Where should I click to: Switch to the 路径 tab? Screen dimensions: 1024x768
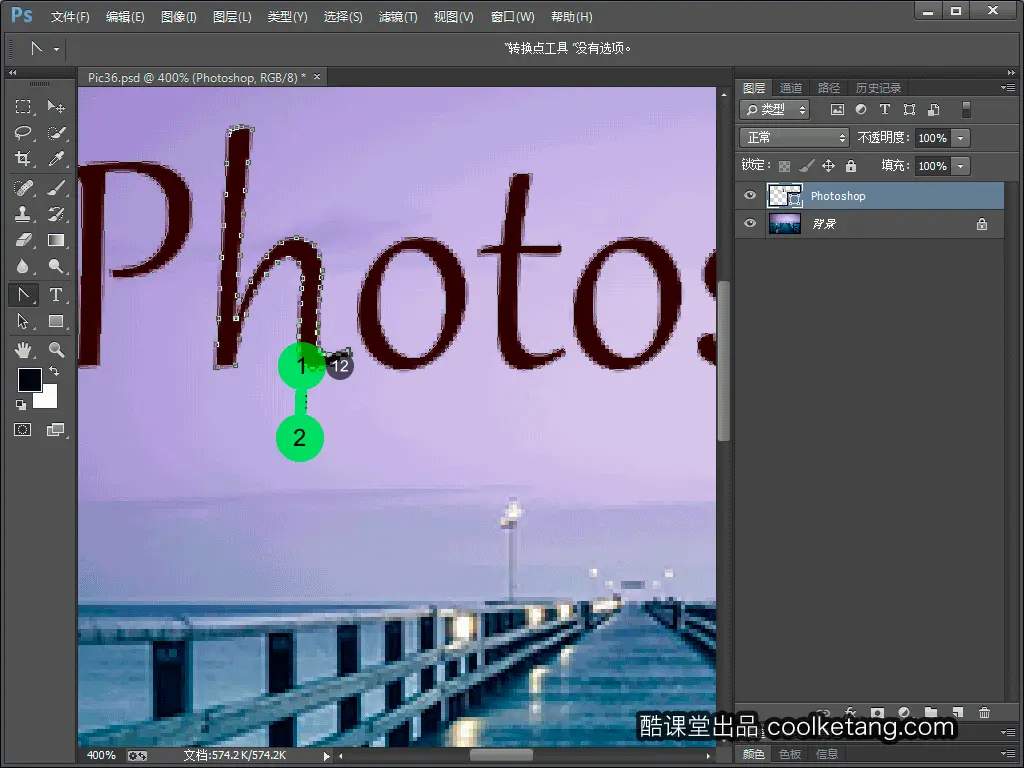[829, 88]
